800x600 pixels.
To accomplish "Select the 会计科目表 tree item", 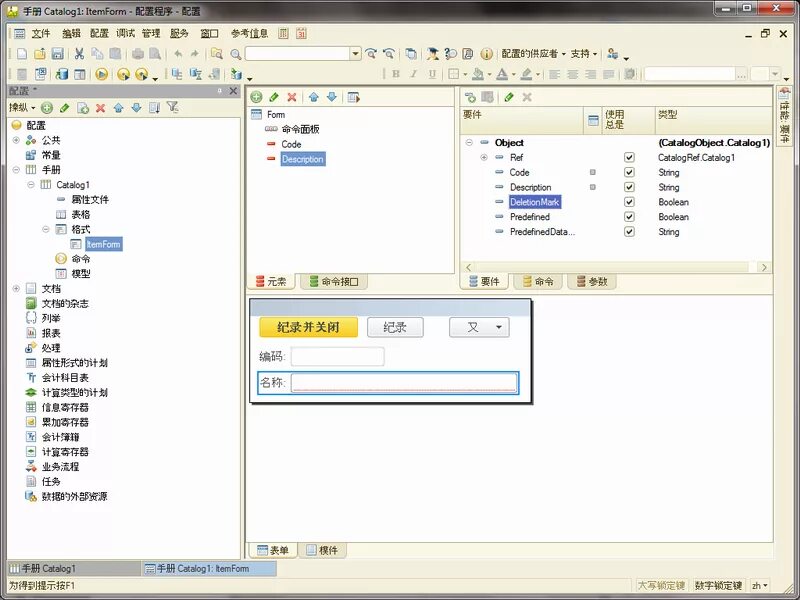I will [65, 378].
